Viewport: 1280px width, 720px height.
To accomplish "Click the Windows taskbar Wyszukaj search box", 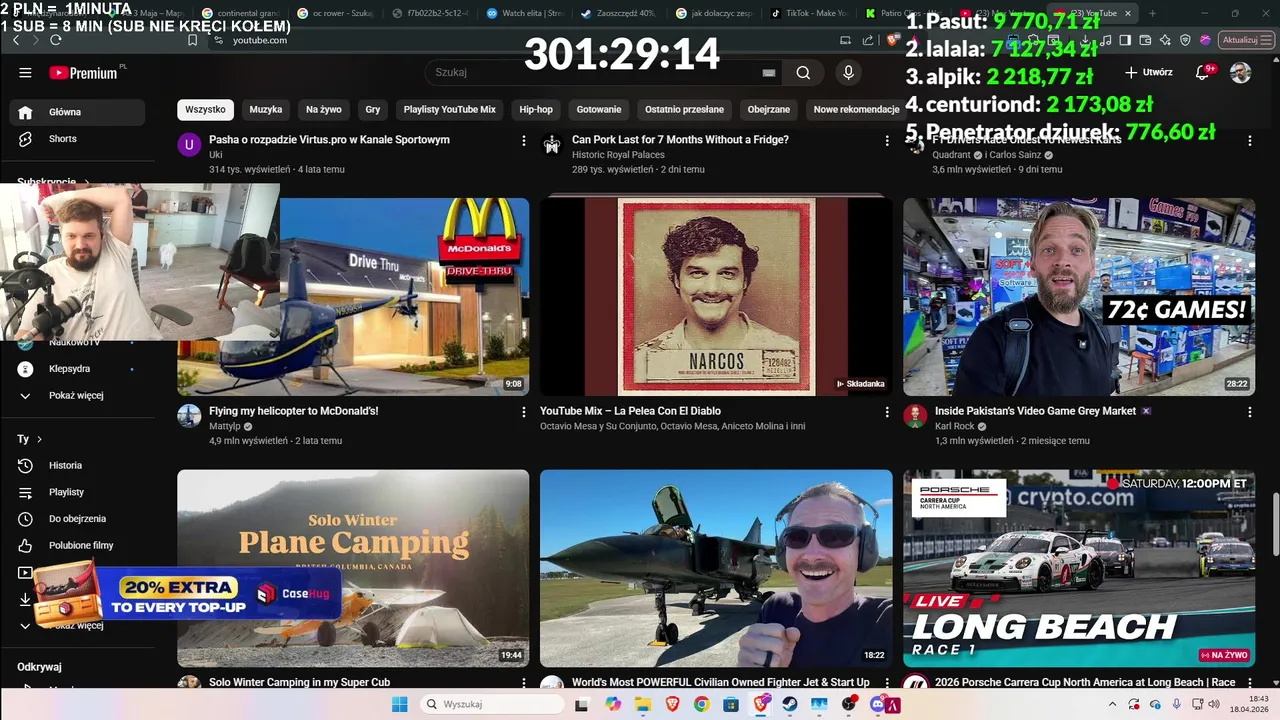I will [493, 704].
